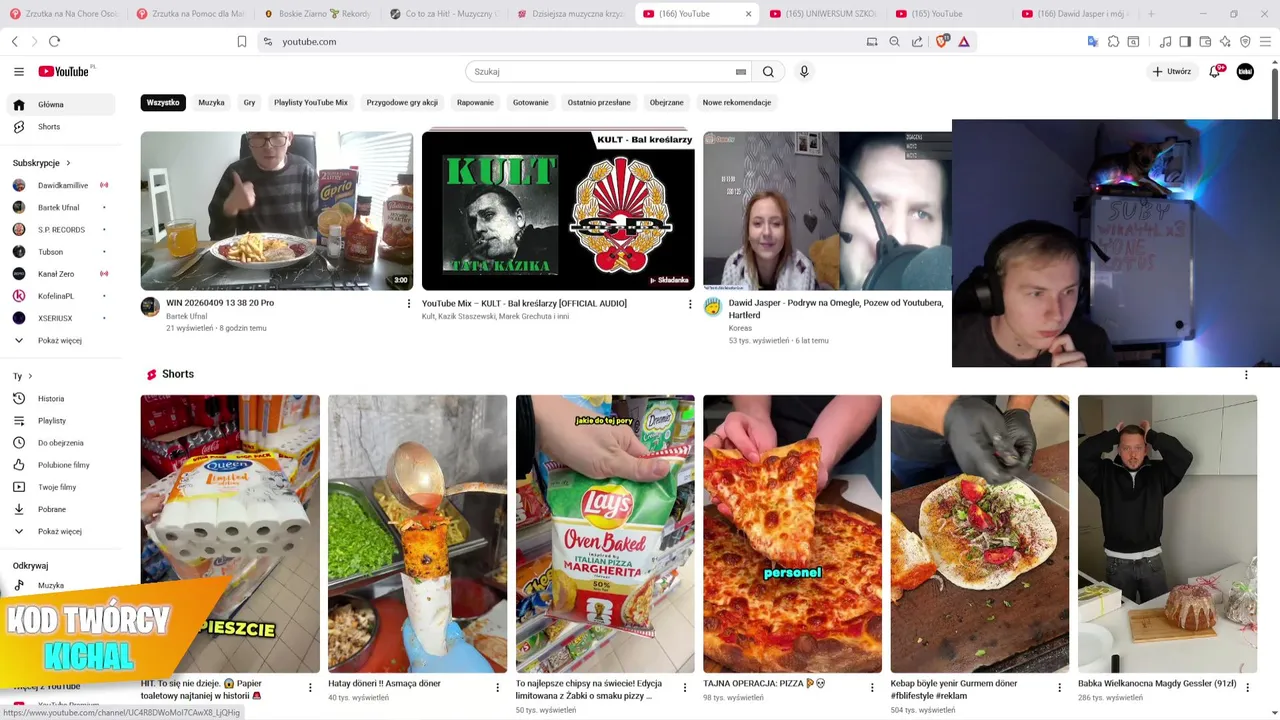Click the Google Translate extension icon
The width and height of the screenshot is (1280, 720).
click(x=1093, y=41)
